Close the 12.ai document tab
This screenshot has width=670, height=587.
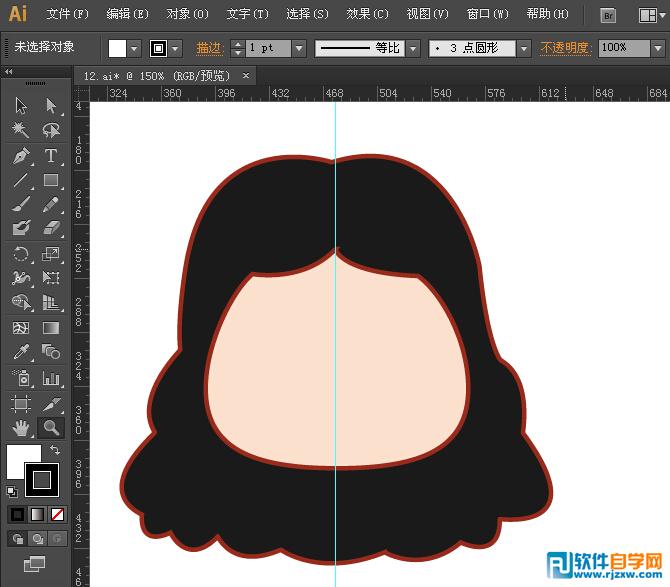tap(246, 76)
